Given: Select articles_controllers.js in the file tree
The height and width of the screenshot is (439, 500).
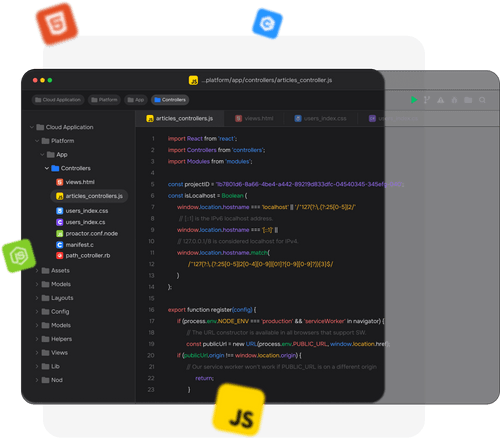Looking at the screenshot, I should pyautogui.click(x=89, y=196).
